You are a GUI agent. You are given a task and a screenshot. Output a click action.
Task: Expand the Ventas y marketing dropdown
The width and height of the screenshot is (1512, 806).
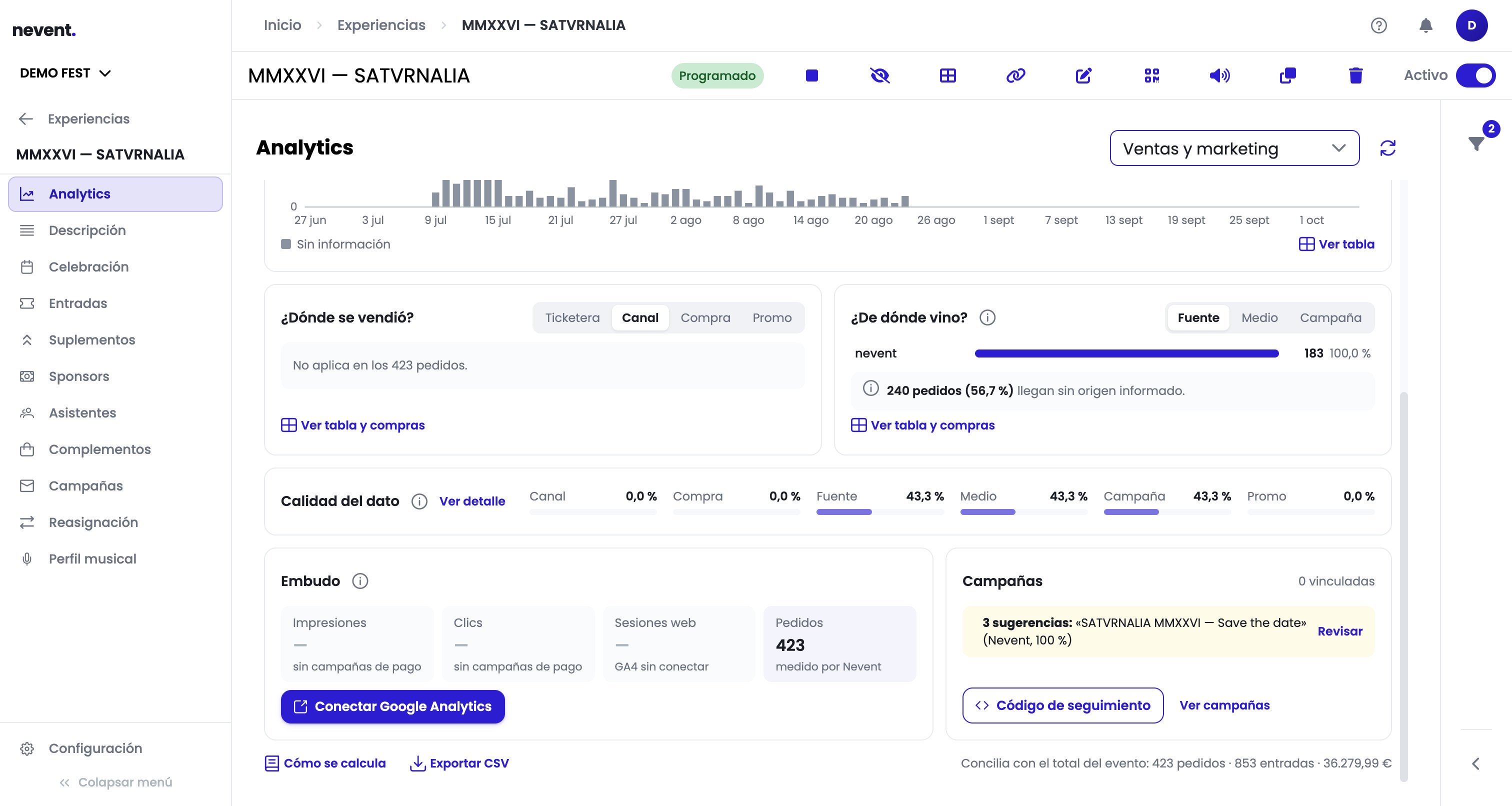click(1234, 148)
